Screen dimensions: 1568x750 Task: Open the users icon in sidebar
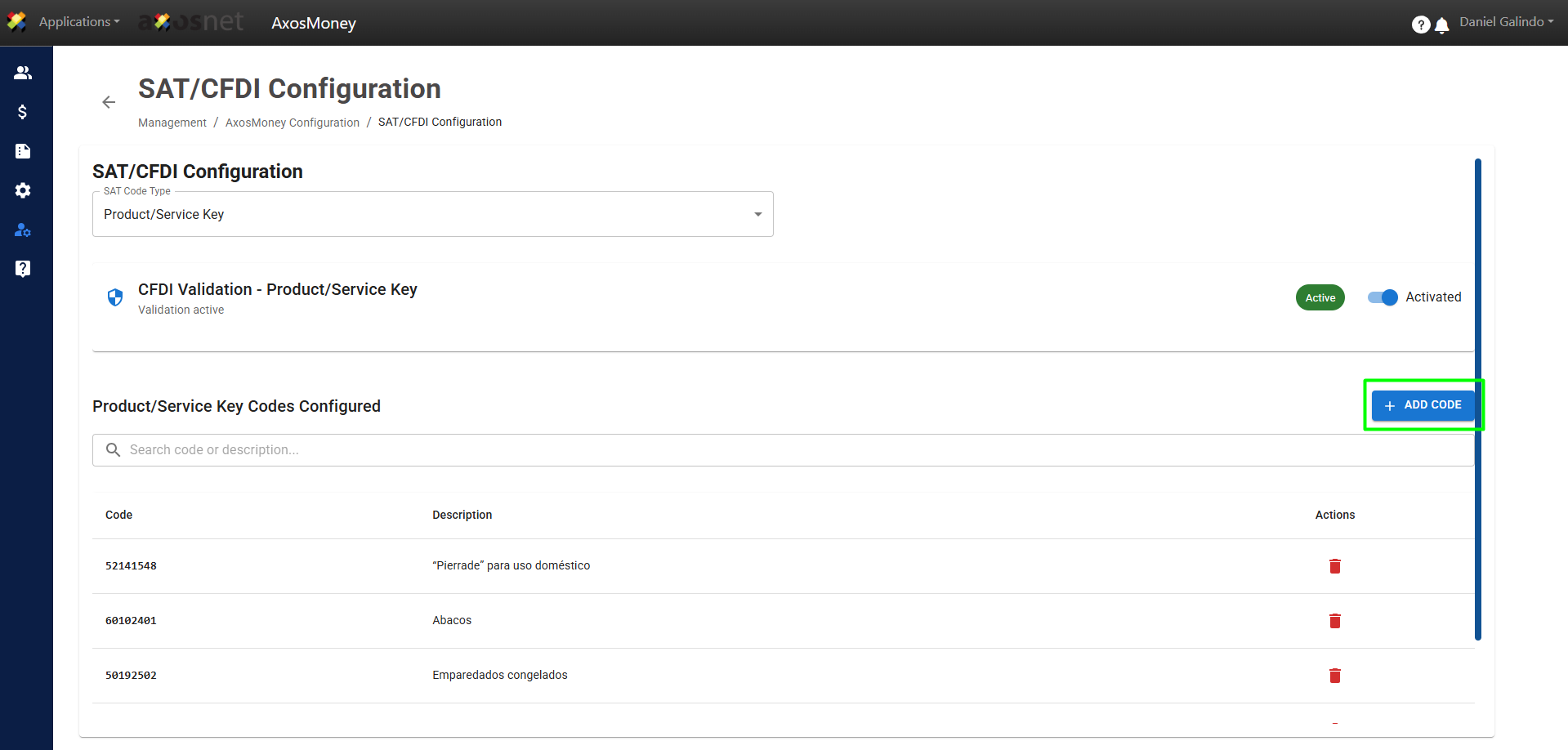(23, 73)
